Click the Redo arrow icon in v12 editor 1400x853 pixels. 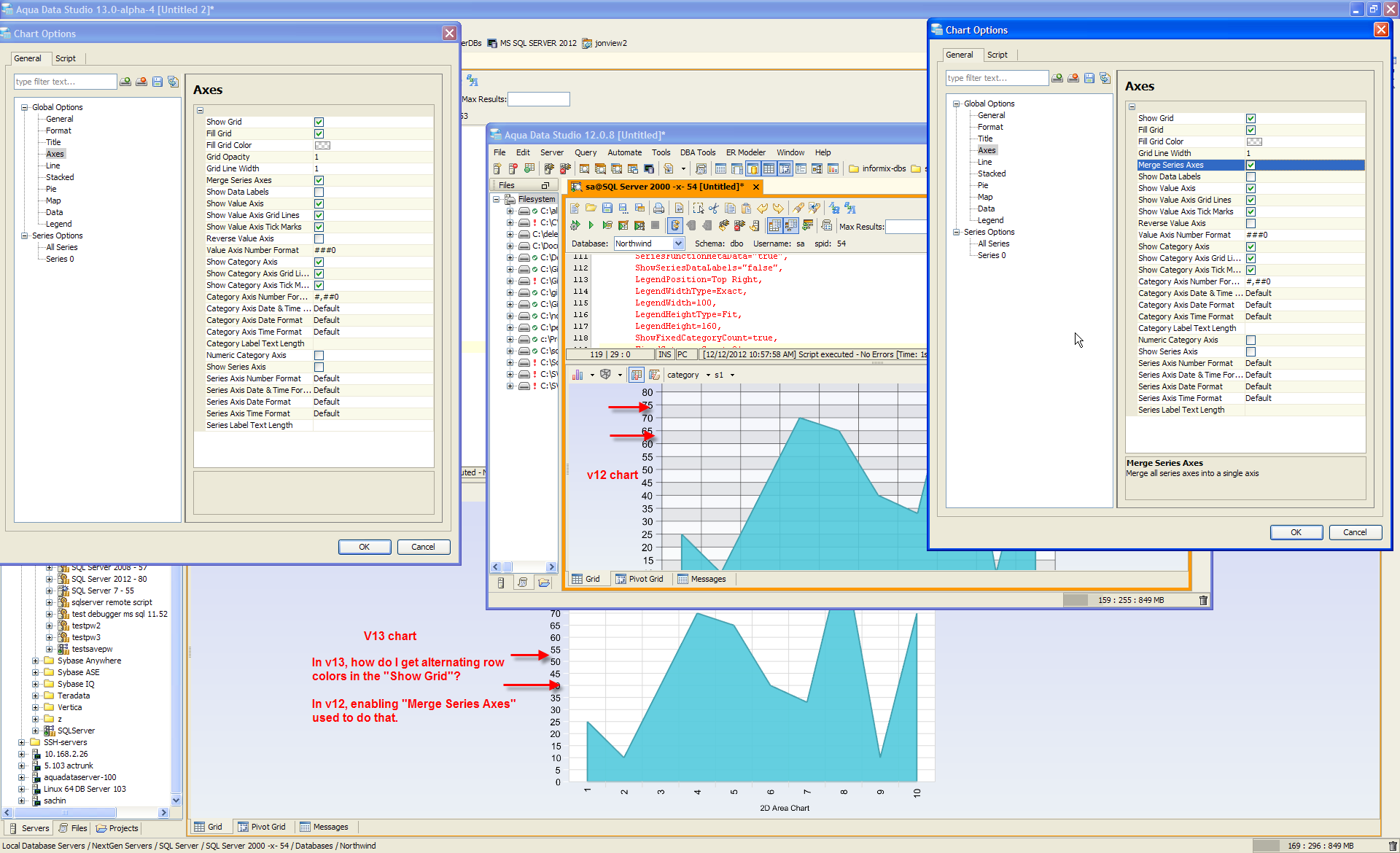[x=779, y=209]
